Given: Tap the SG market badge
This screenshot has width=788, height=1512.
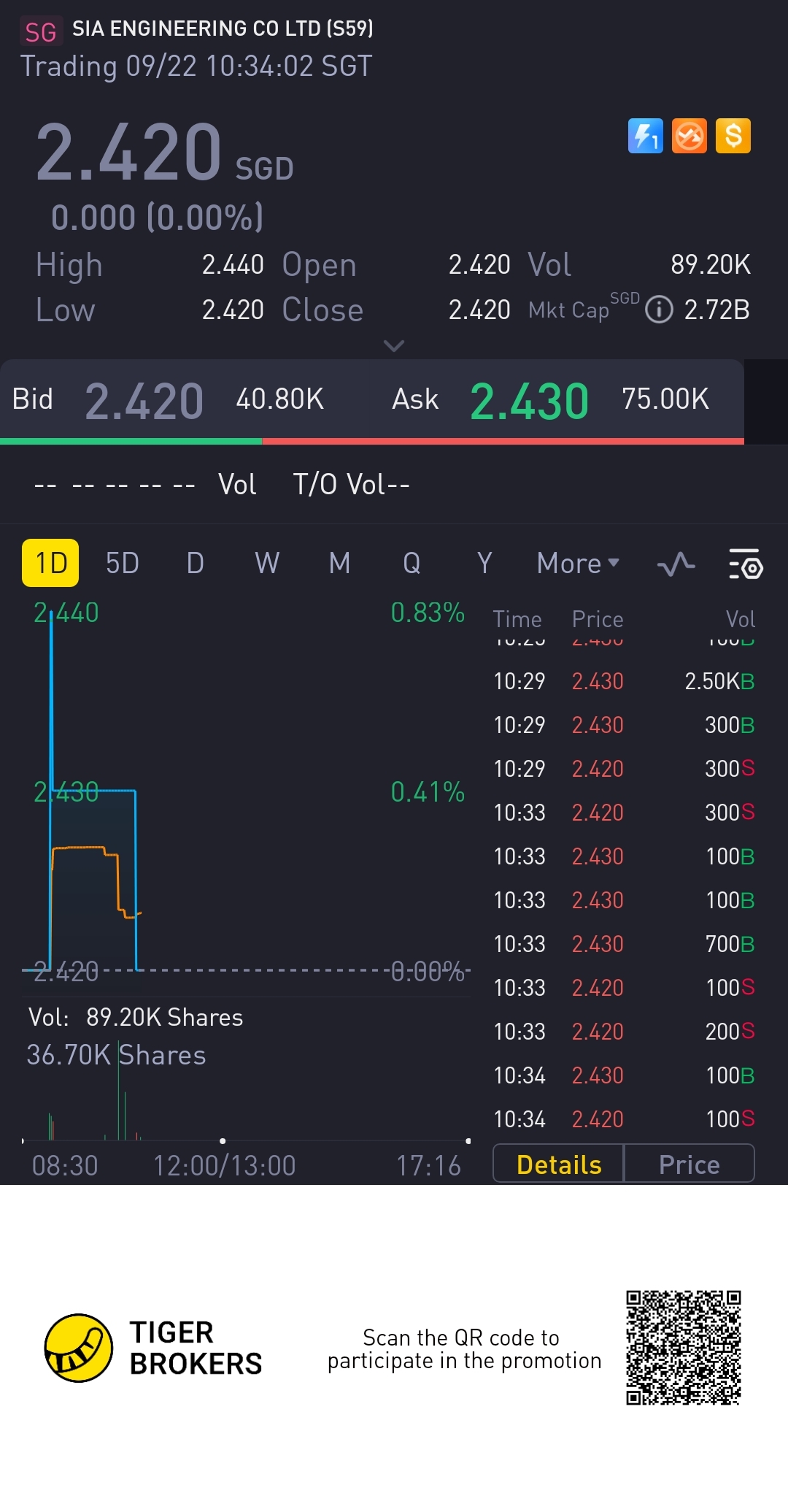Looking at the screenshot, I should [41, 31].
